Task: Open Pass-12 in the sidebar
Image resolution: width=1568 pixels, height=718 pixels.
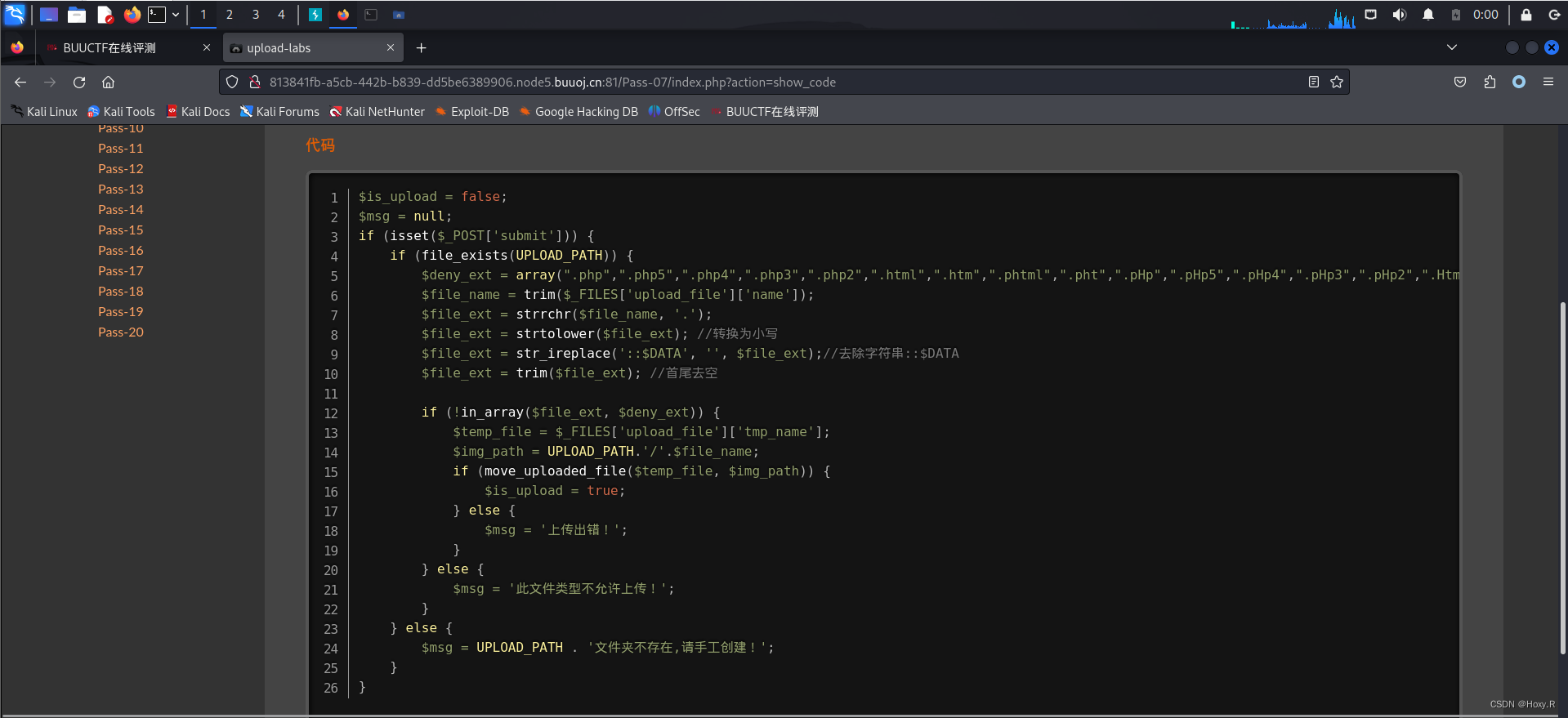Action: [121, 169]
